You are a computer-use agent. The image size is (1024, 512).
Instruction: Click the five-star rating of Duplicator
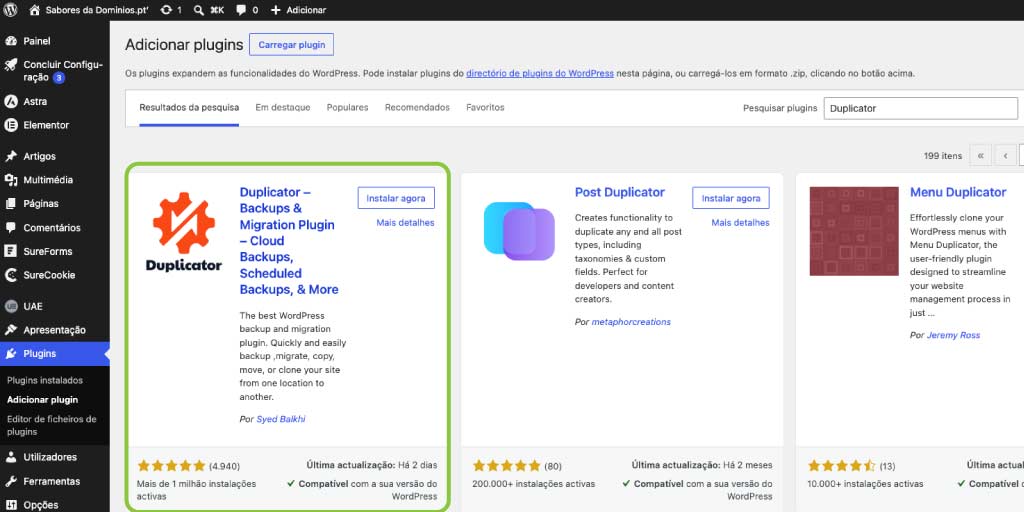[172, 466]
